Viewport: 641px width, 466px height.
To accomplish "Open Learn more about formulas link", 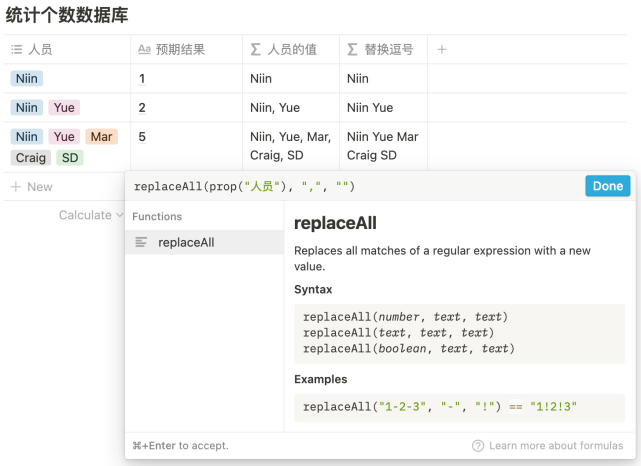I will 556,446.
